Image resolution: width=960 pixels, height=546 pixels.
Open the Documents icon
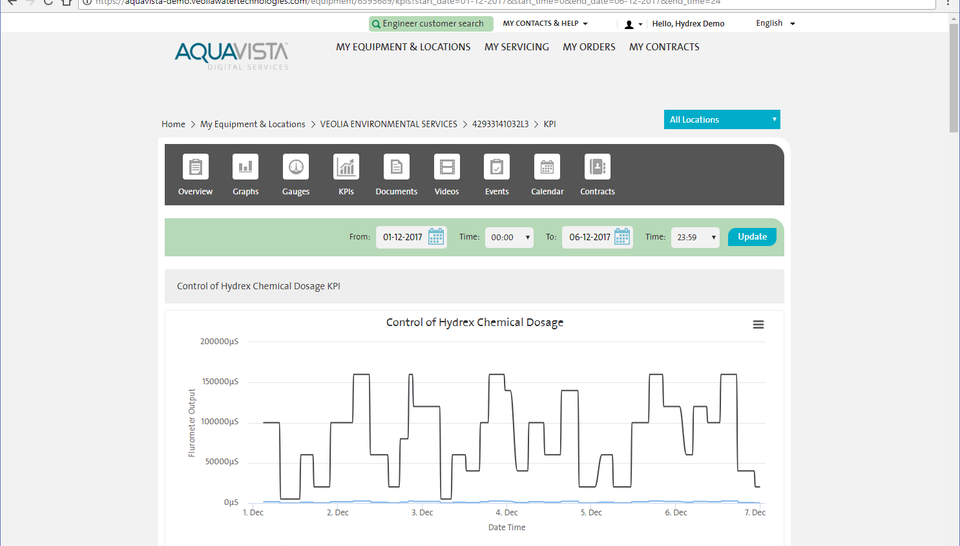(x=396, y=166)
